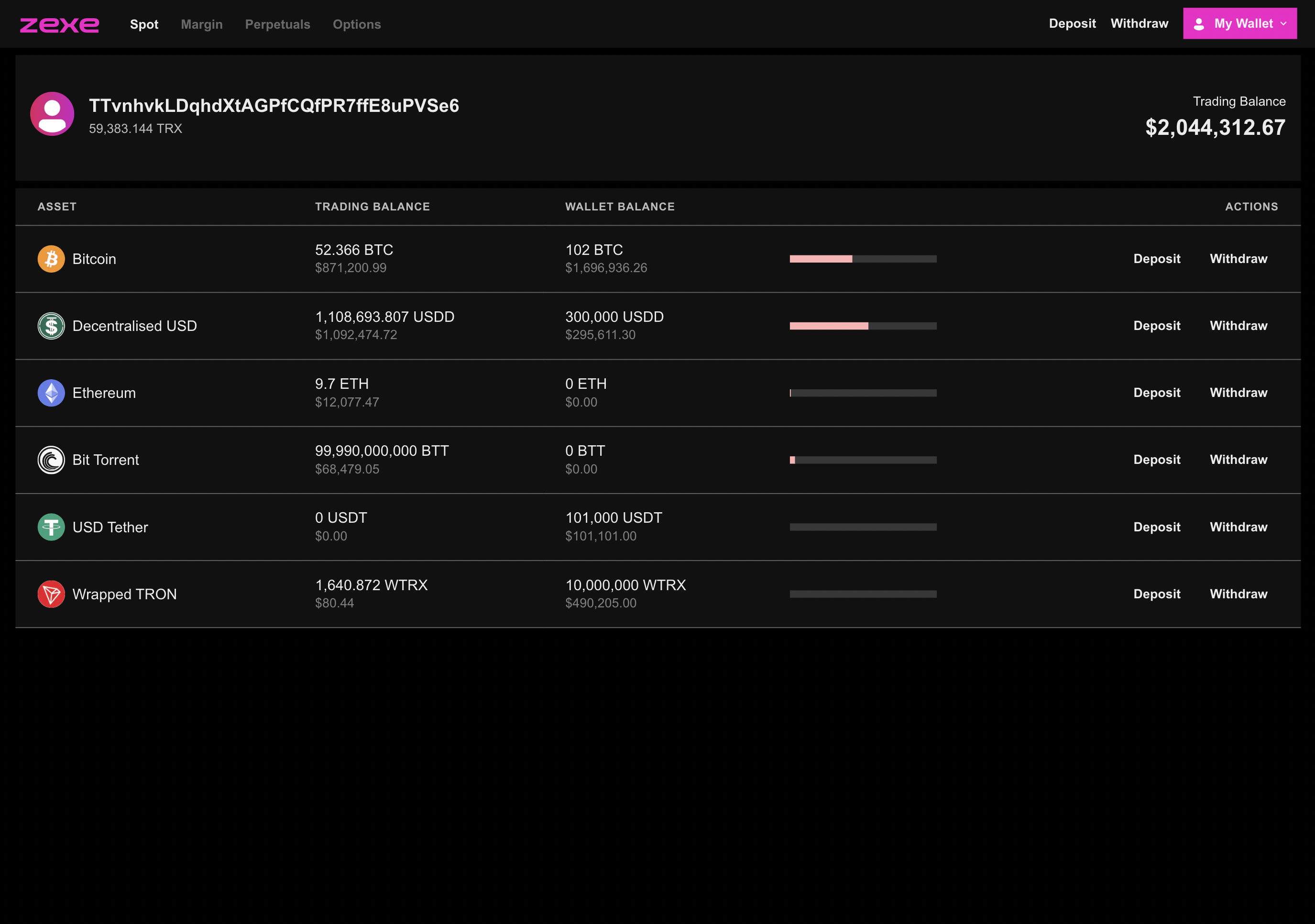Switch to the Perpetuals tab

pyautogui.click(x=278, y=24)
